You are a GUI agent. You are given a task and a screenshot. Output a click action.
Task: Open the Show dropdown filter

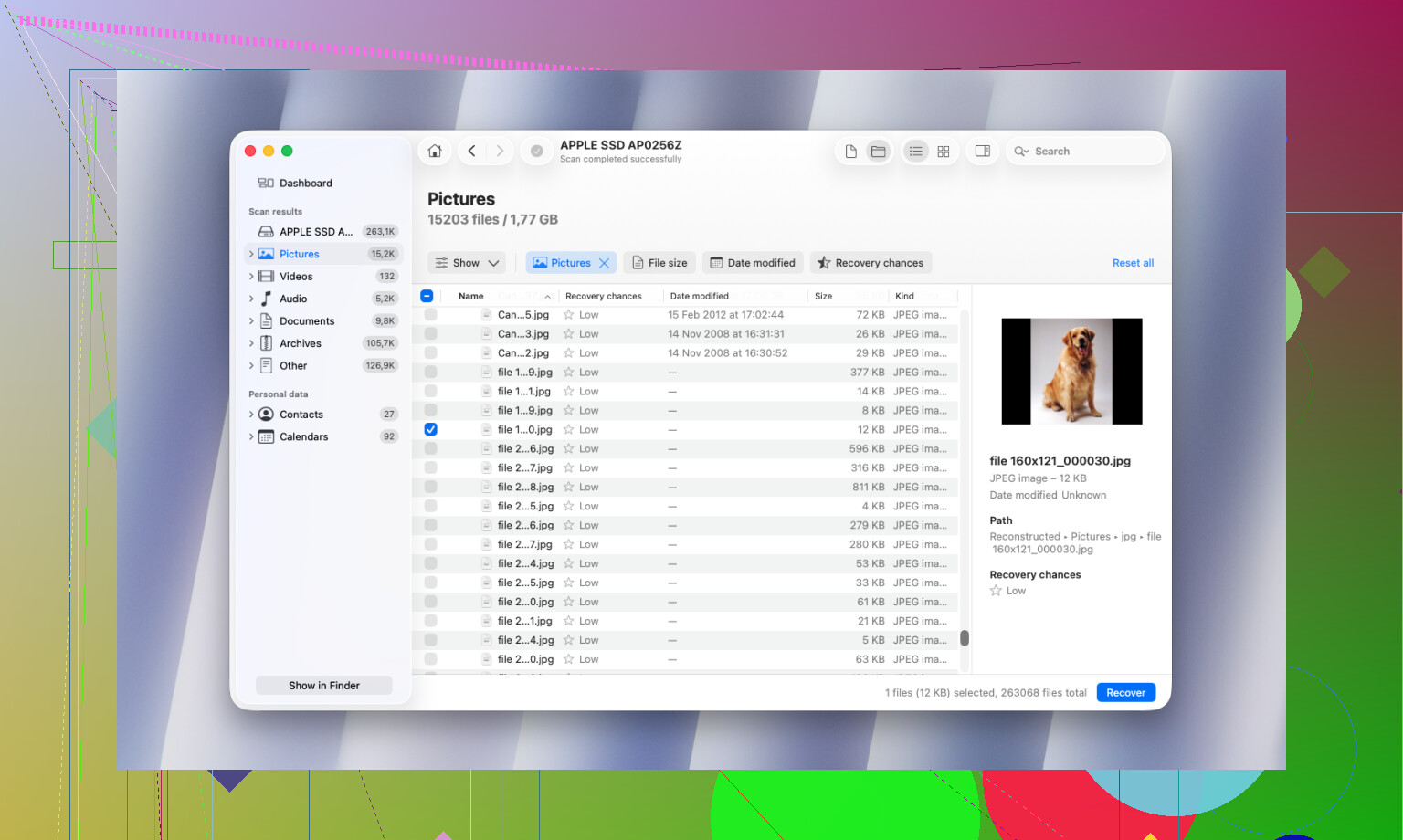point(467,263)
